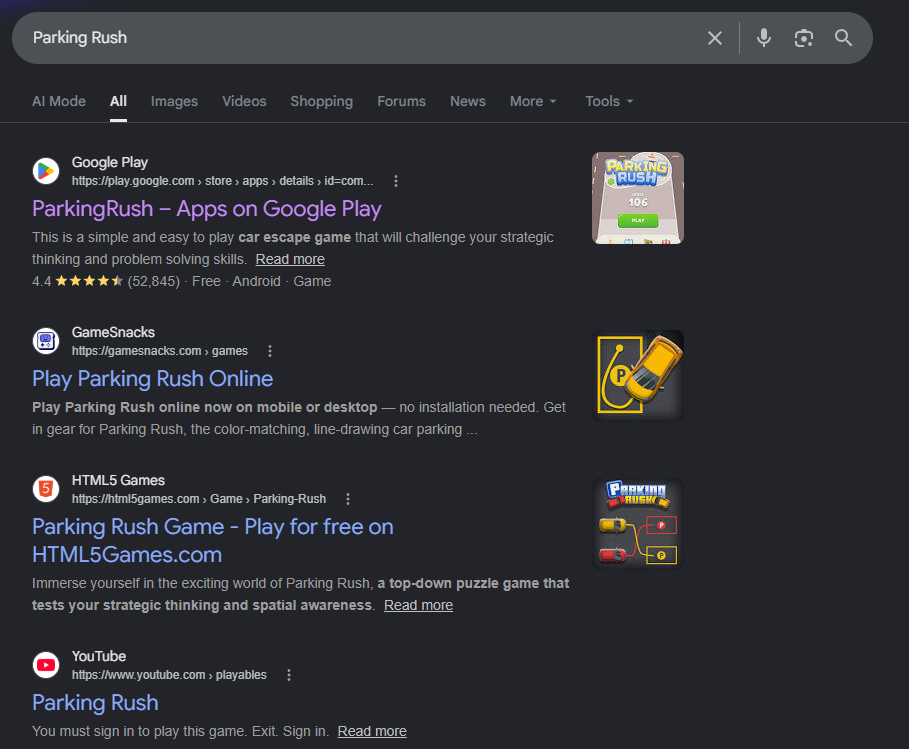This screenshot has height=749, width=909.
Task: Open the News tab
Action: [468, 101]
